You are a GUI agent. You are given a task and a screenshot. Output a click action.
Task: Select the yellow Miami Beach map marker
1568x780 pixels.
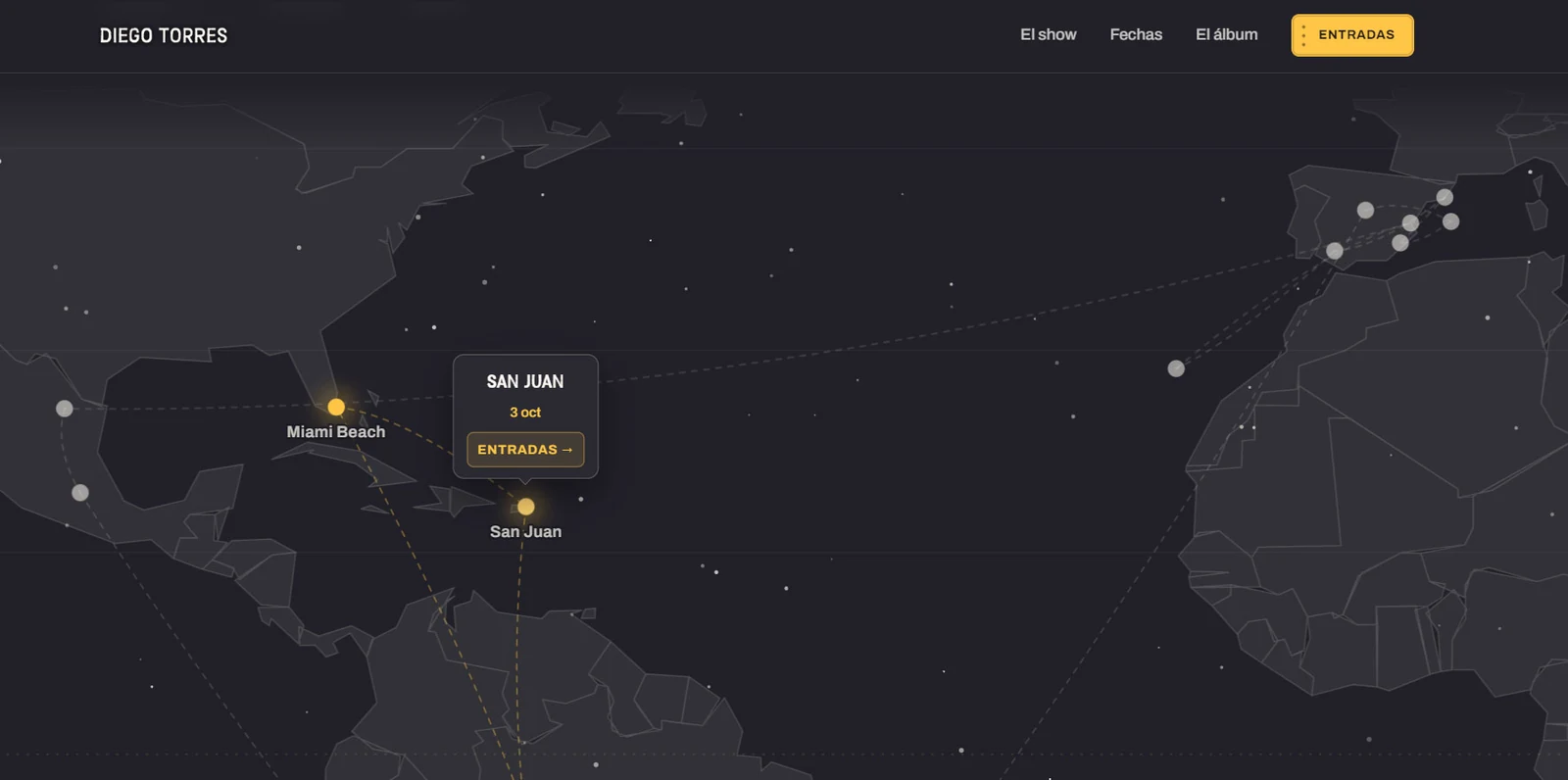click(x=336, y=407)
